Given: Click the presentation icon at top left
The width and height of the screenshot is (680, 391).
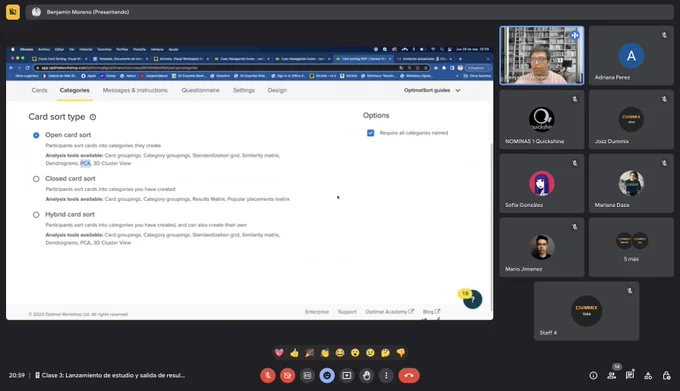Looking at the screenshot, I should 13,12.
